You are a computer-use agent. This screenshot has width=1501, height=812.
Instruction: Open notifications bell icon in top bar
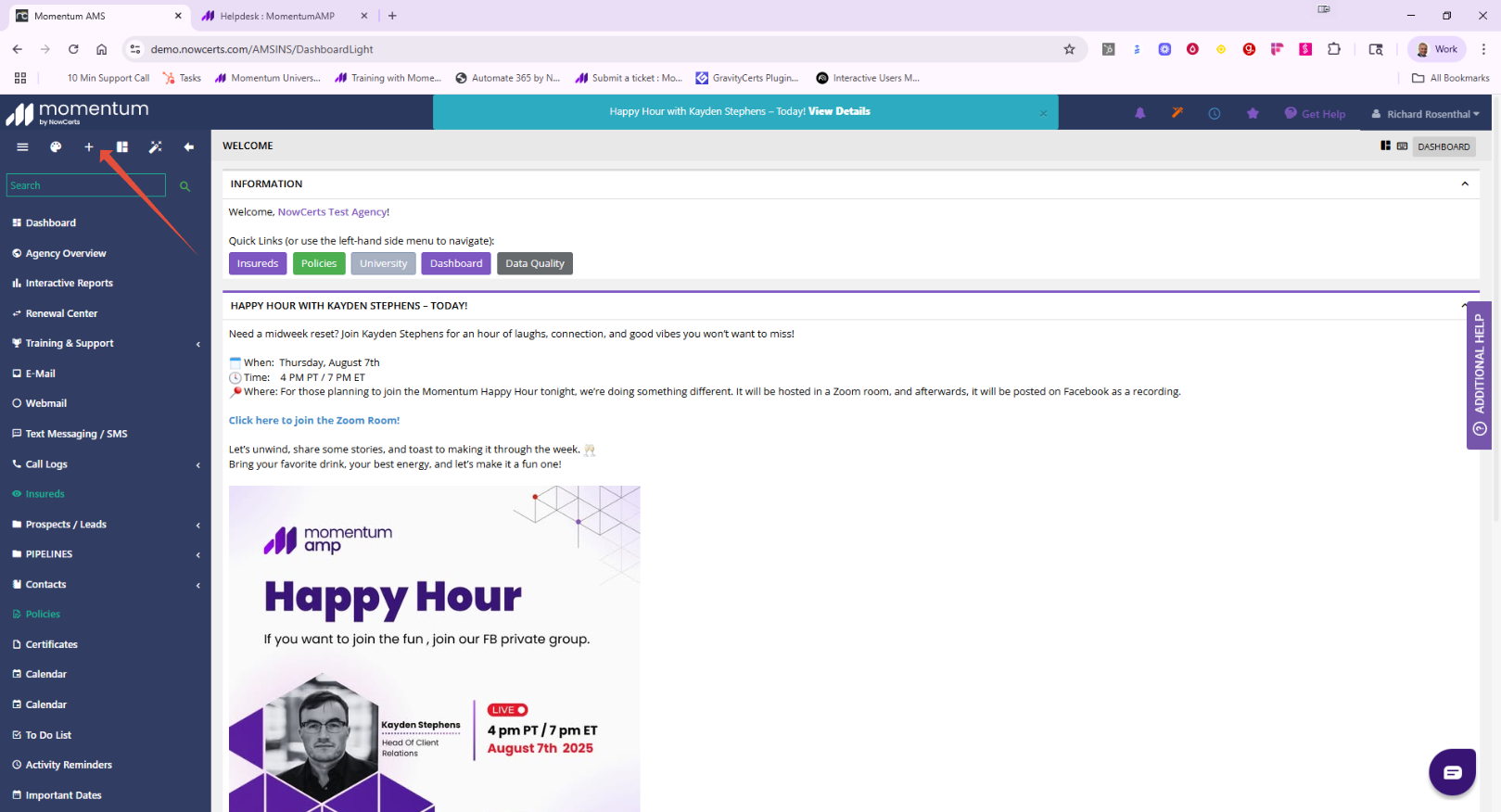(x=1140, y=113)
